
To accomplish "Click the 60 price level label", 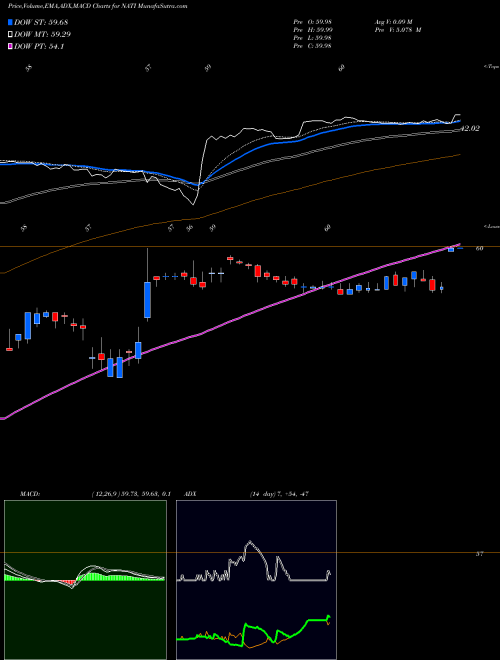I will [479, 249].
